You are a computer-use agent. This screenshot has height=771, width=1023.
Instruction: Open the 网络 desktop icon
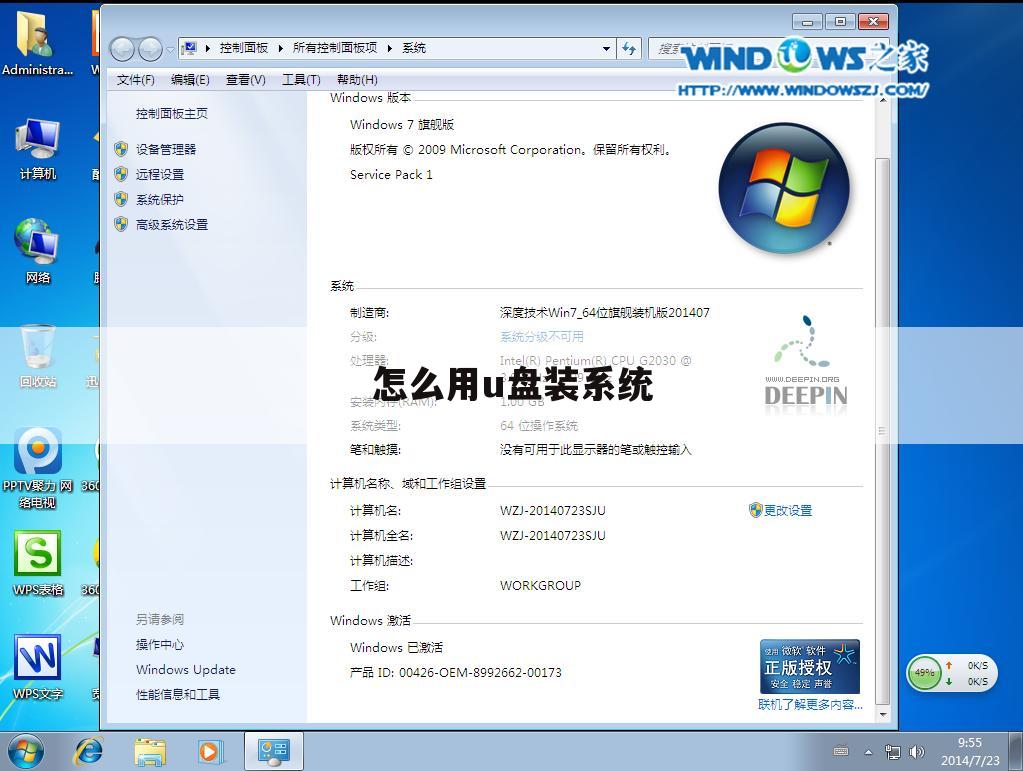[x=37, y=252]
